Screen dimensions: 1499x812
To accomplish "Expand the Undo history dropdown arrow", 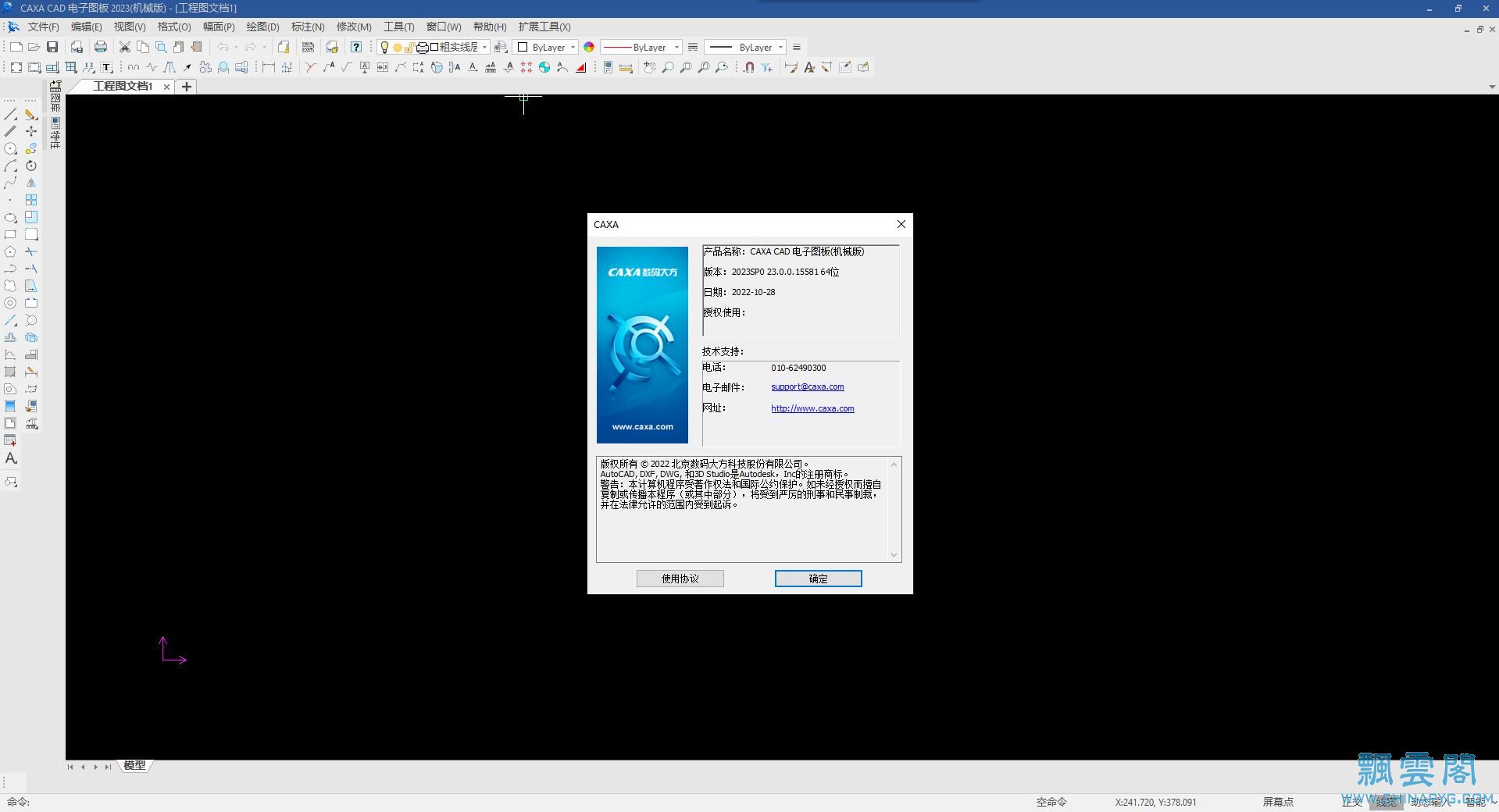I will pos(236,47).
